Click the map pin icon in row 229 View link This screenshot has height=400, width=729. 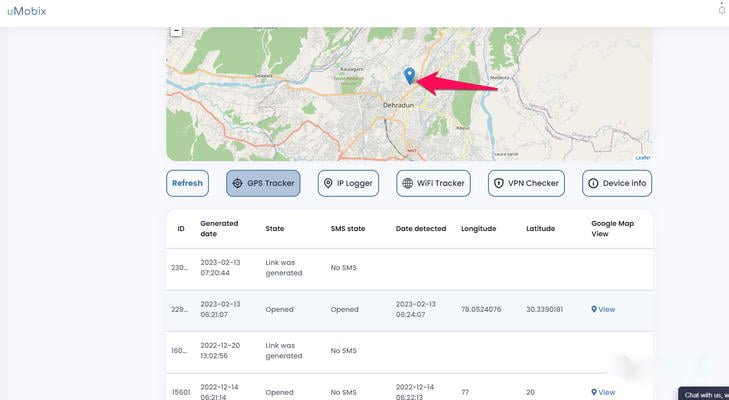(x=594, y=309)
